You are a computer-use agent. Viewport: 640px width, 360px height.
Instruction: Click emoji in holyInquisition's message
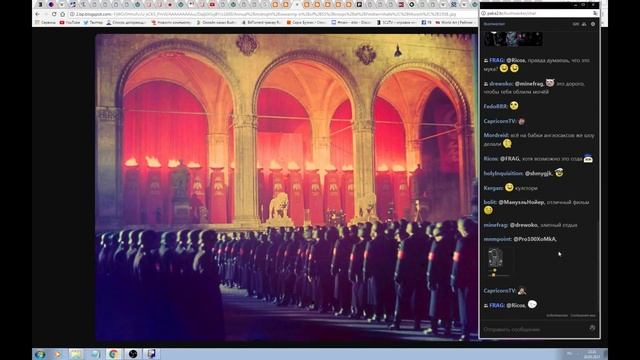coord(558,173)
